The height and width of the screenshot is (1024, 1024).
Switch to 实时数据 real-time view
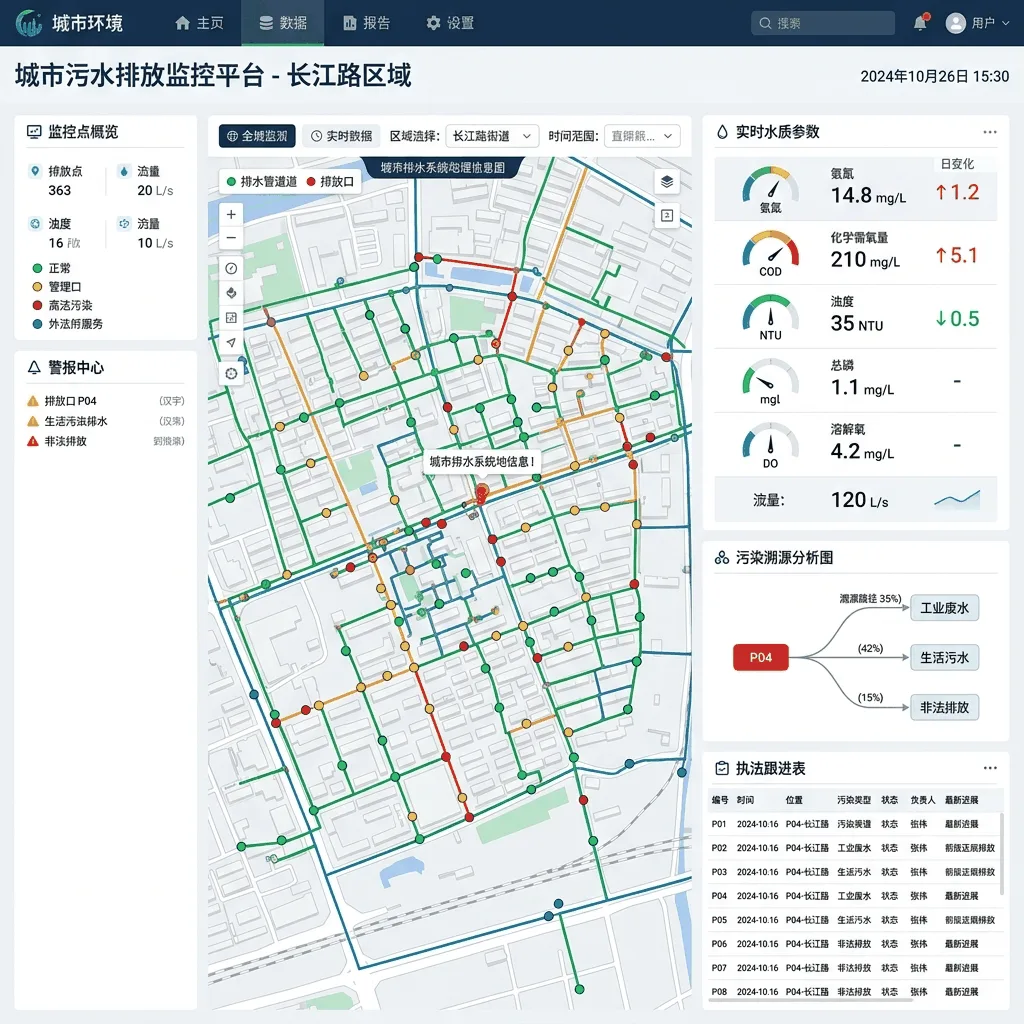click(x=342, y=136)
